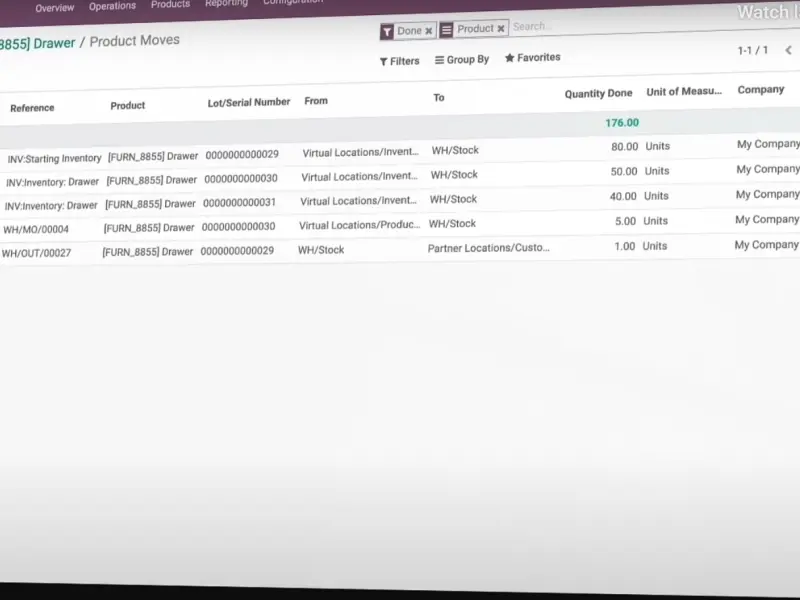Open the Overview menu

[55, 7]
